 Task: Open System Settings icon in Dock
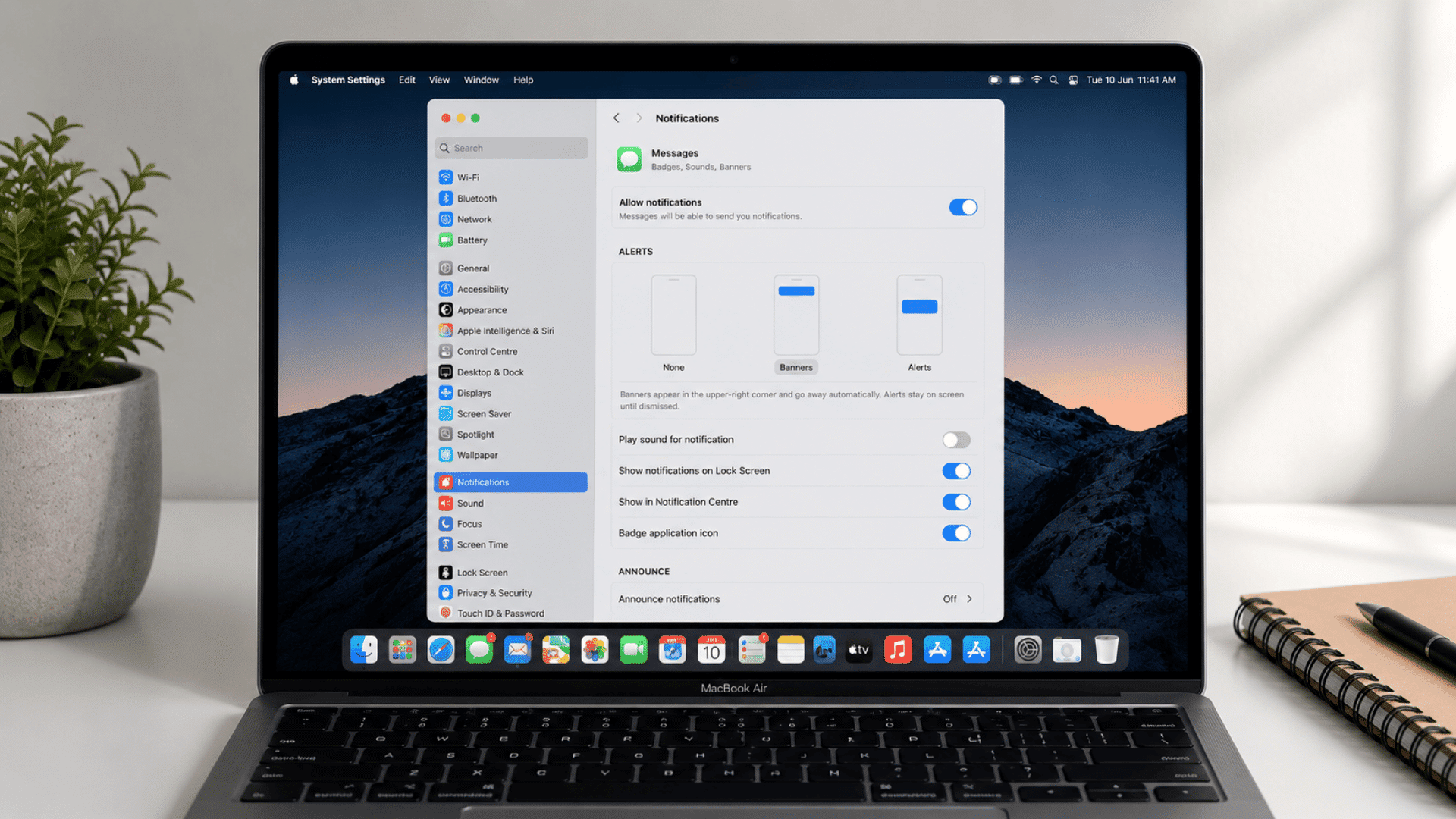1028,650
